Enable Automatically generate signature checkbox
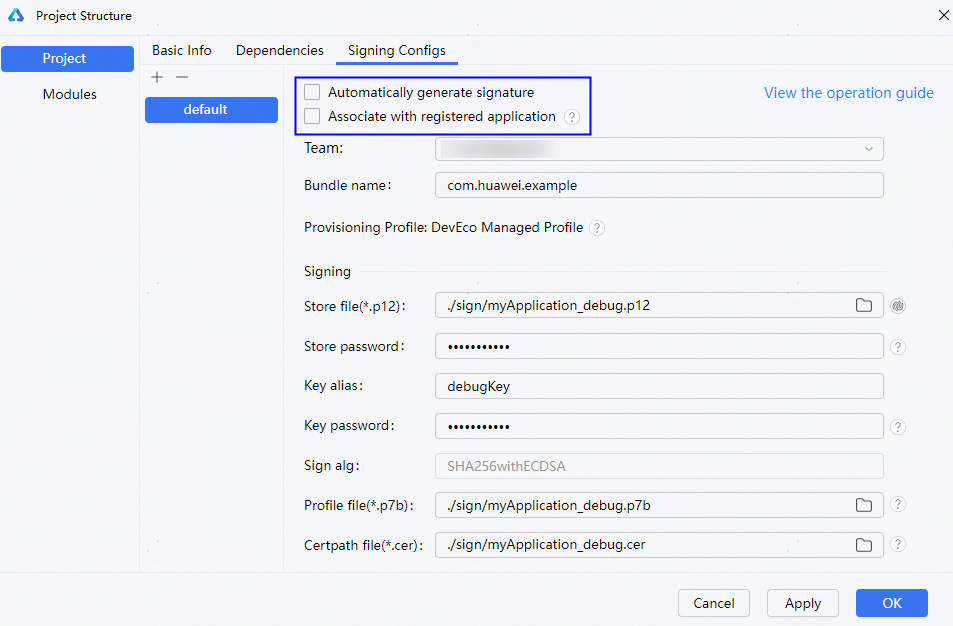Viewport: 953px width, 626px height. click(x=312, y=93)
